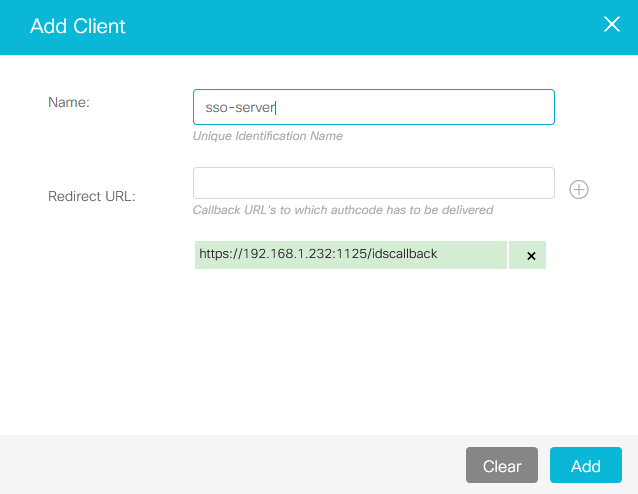
Task: Remove the 192.168.1.232 callback URL entry
Action: 530,256
